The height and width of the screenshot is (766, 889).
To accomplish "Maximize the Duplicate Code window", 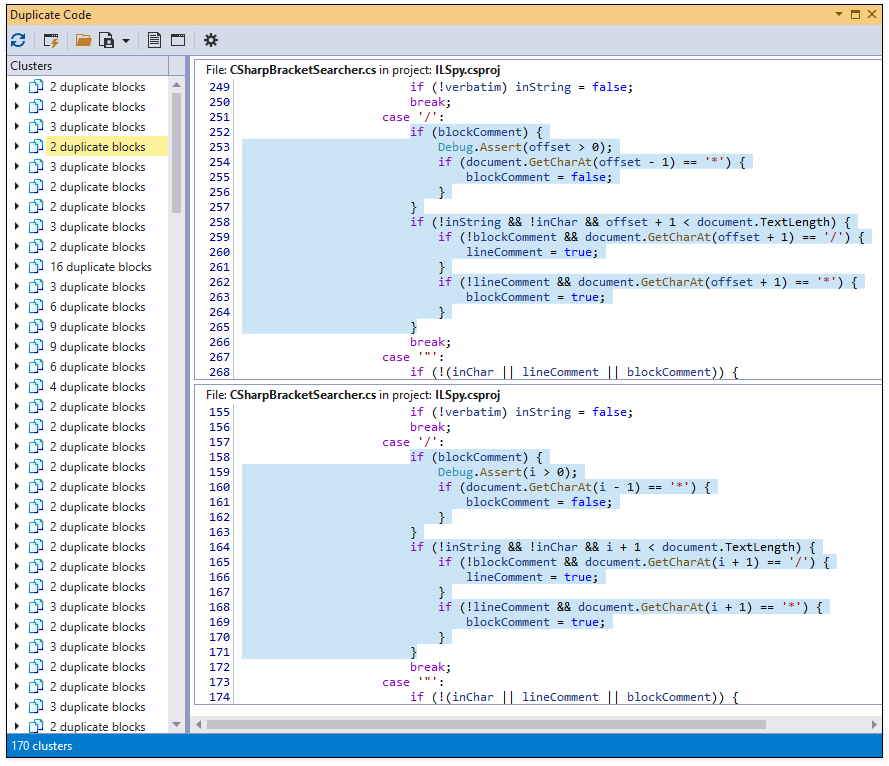I will click(857, 14).
